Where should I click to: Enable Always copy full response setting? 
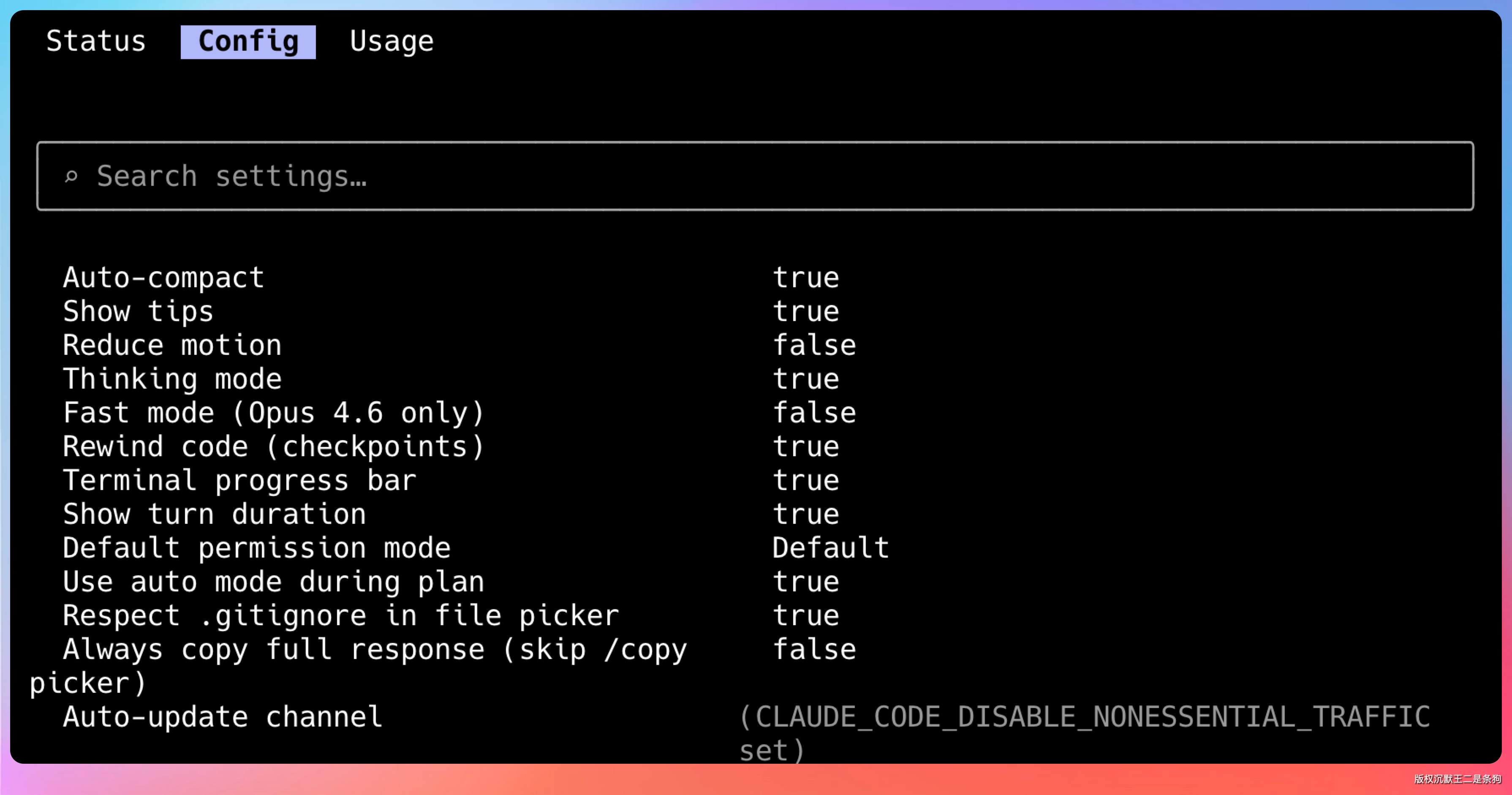[813, 649]
